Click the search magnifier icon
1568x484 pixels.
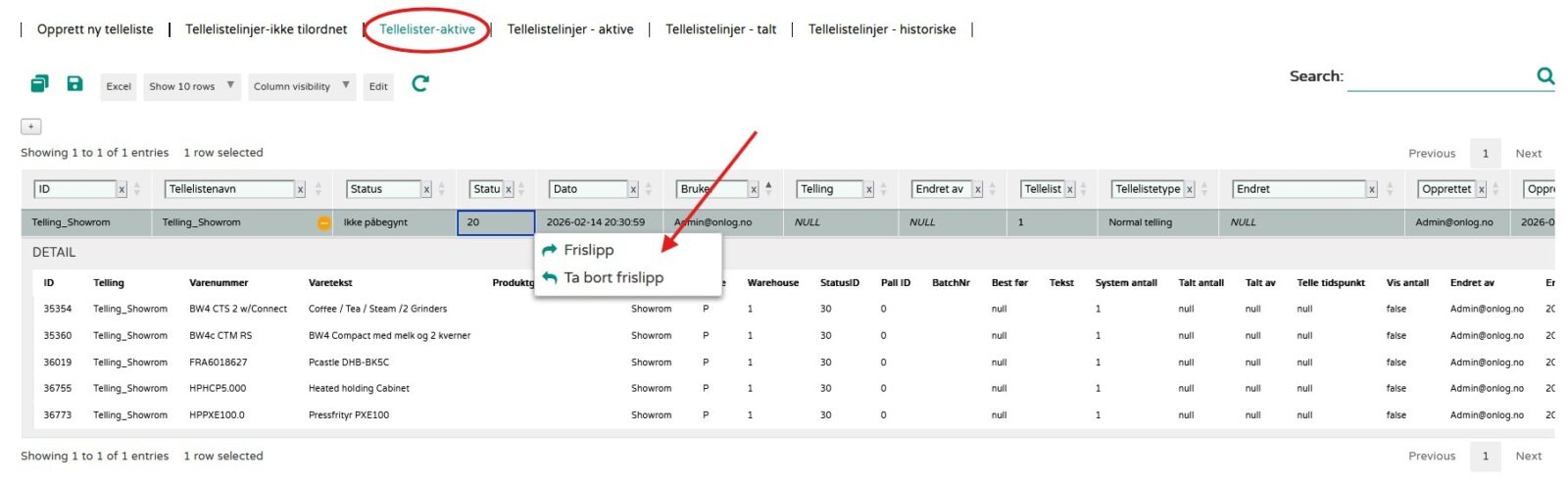click(1545, 75)
